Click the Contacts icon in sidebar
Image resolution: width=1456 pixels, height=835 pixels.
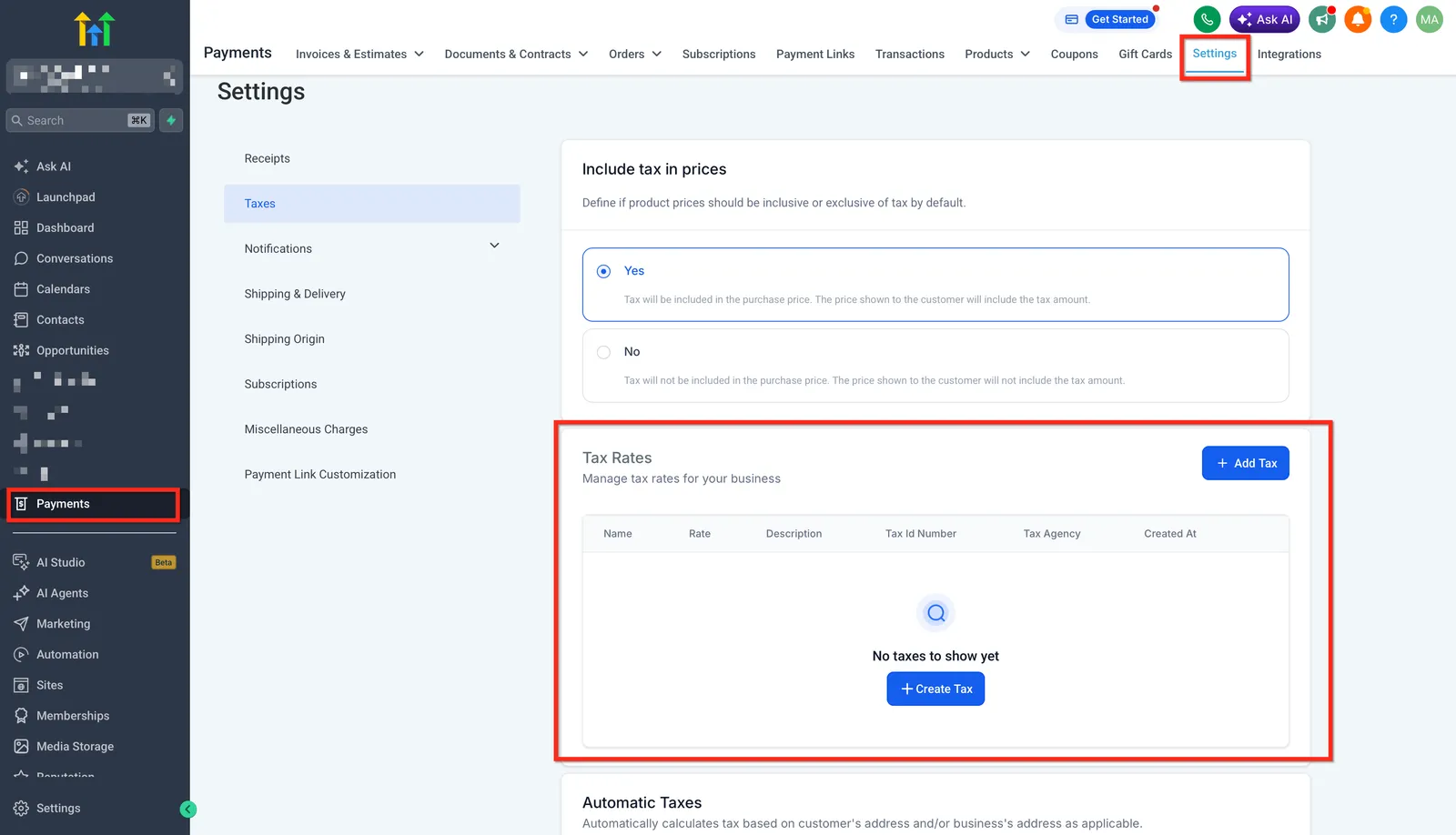pos(21,320)
